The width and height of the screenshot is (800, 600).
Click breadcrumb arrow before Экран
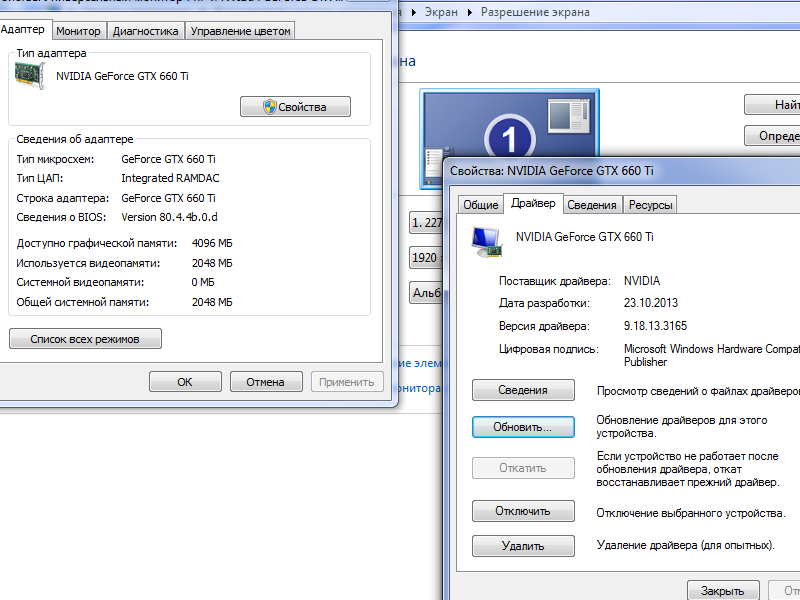[414, 12]
